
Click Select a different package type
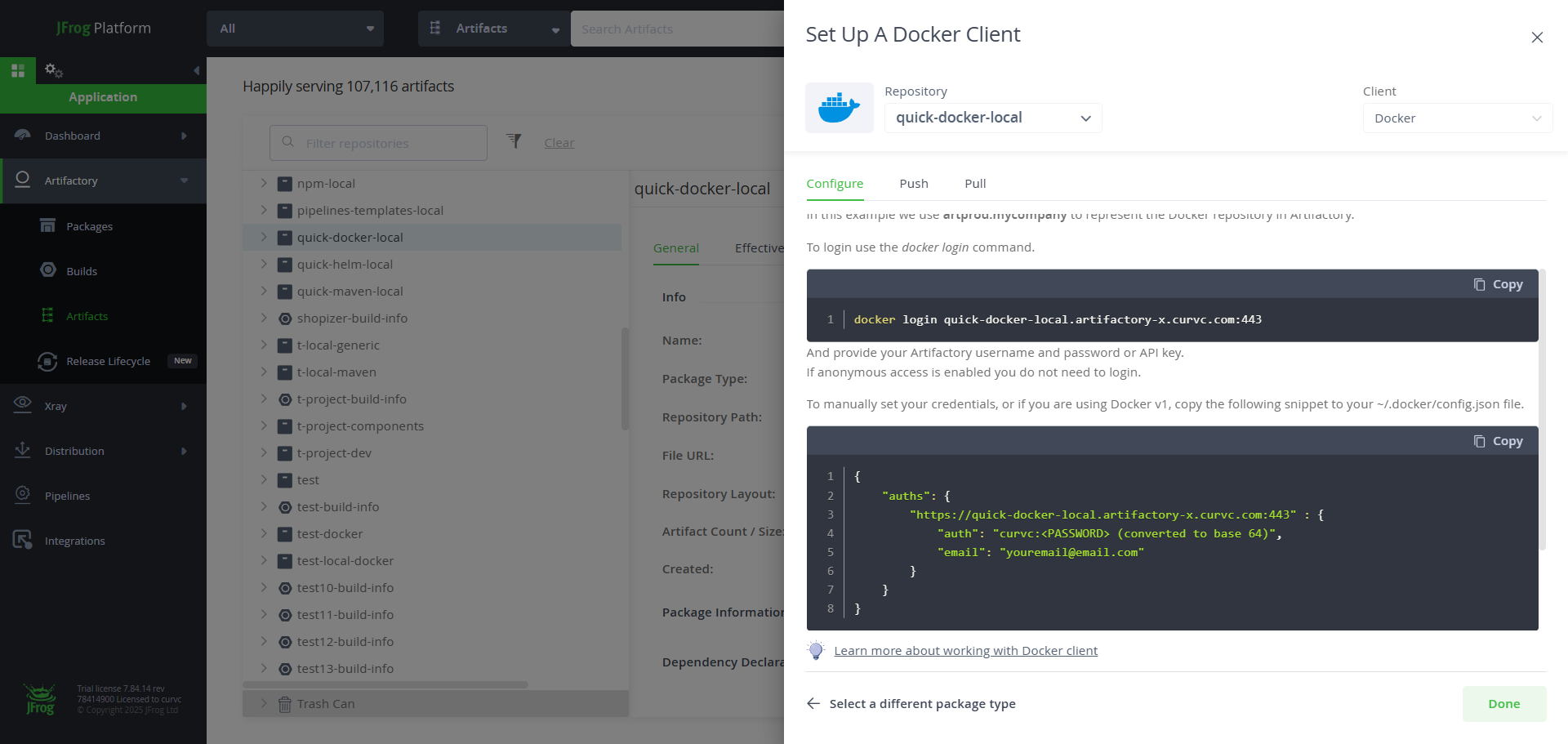coord(923,704)
